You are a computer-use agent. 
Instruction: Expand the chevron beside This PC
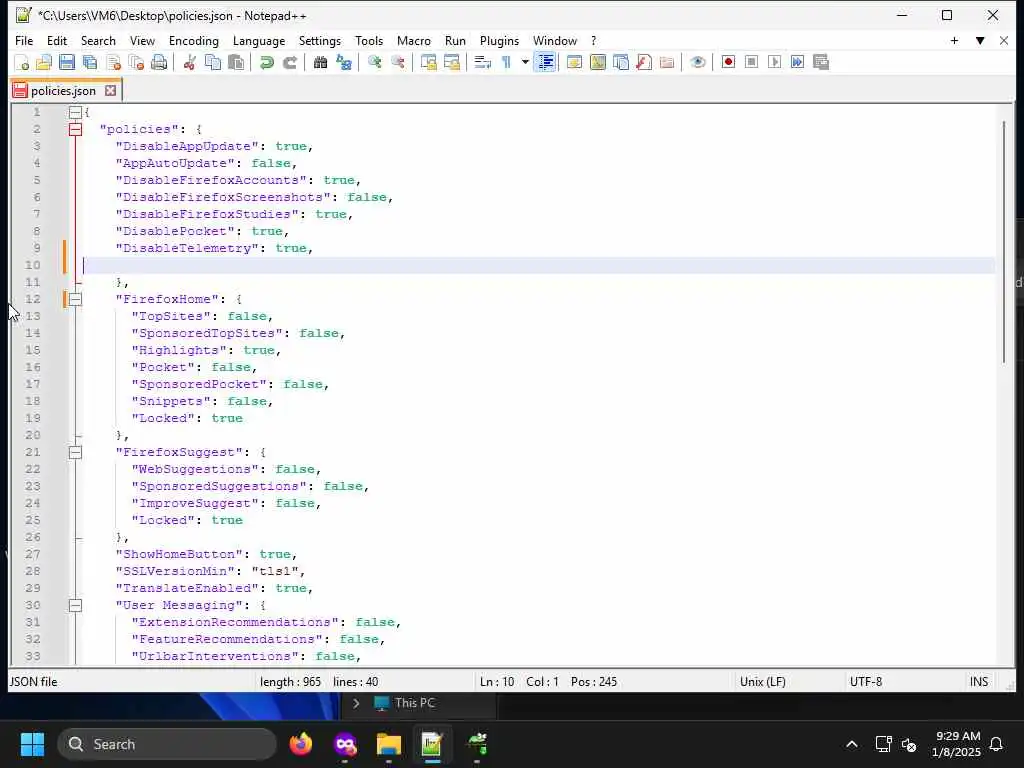[356, 703]
